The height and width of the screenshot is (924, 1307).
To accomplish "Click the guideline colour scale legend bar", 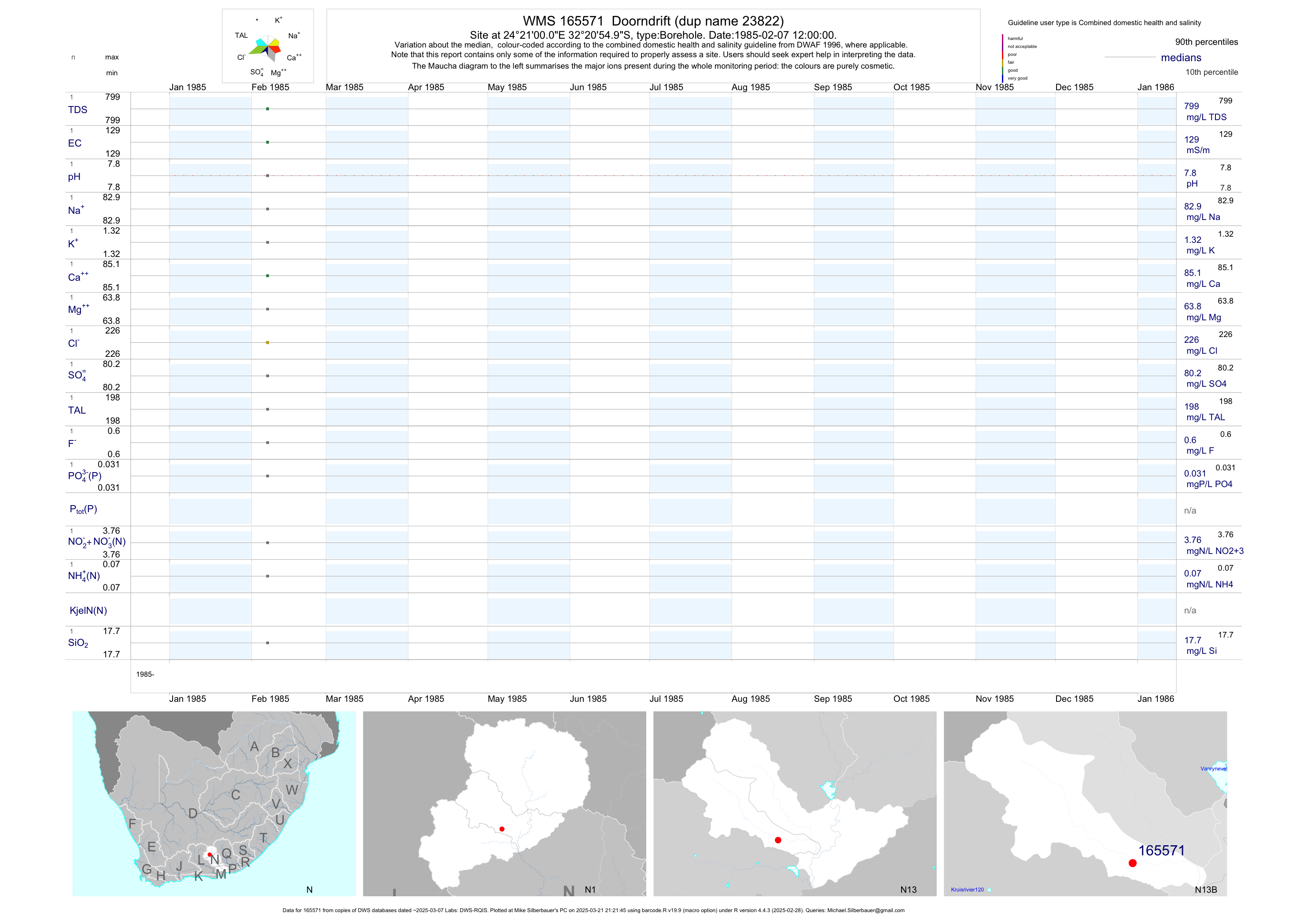I will pyautogui.click(x=1002, y=58).
